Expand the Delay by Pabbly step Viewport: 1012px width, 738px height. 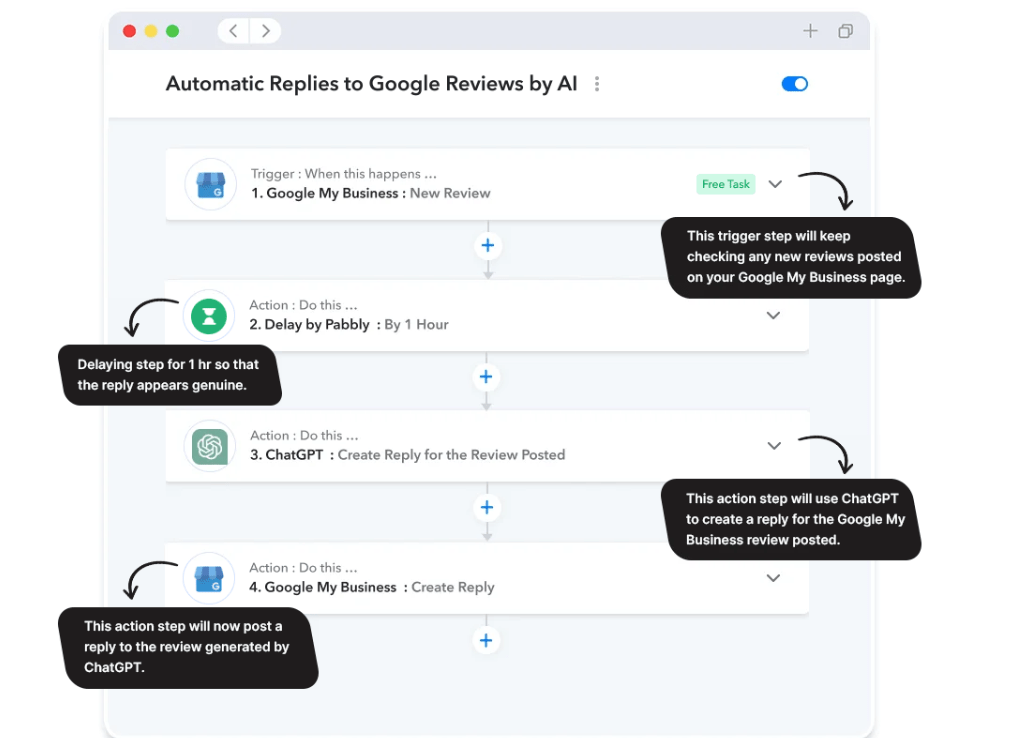[773, 316]
